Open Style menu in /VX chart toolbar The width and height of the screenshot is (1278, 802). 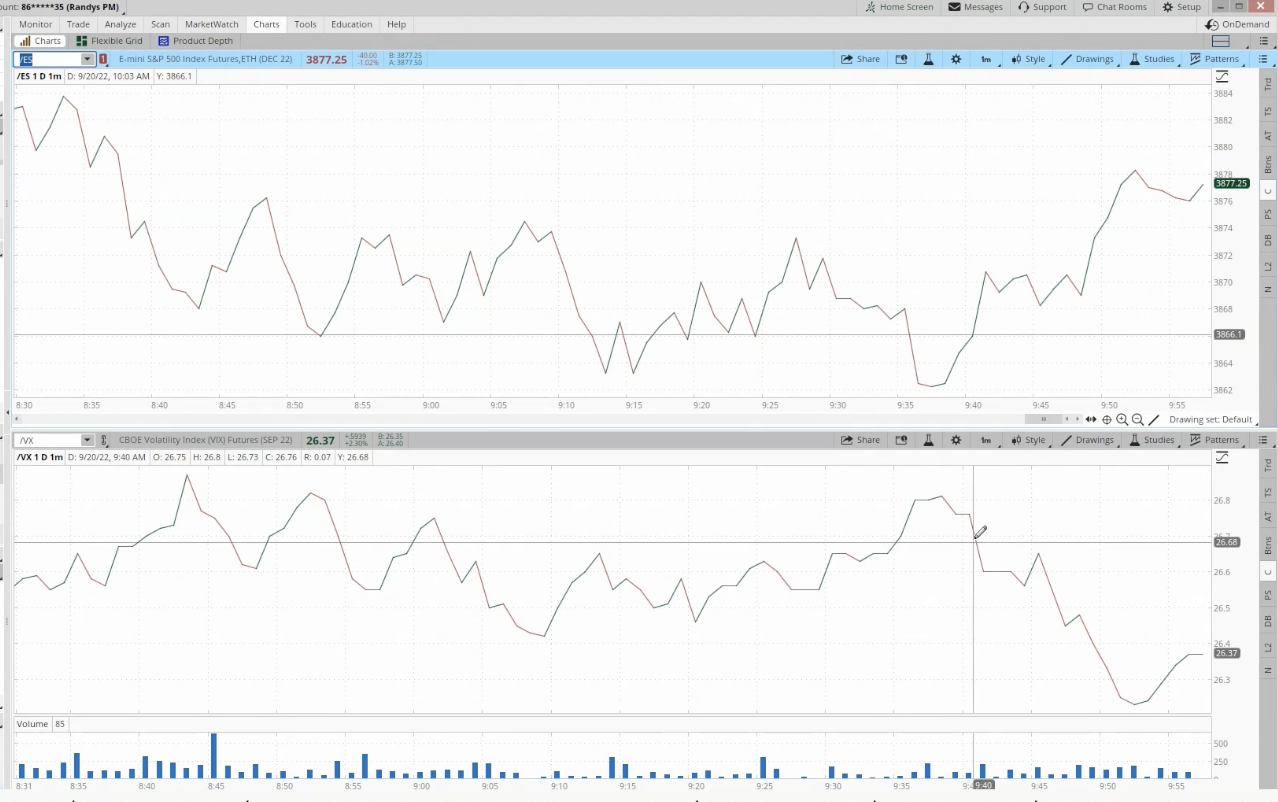point(1028,440)
